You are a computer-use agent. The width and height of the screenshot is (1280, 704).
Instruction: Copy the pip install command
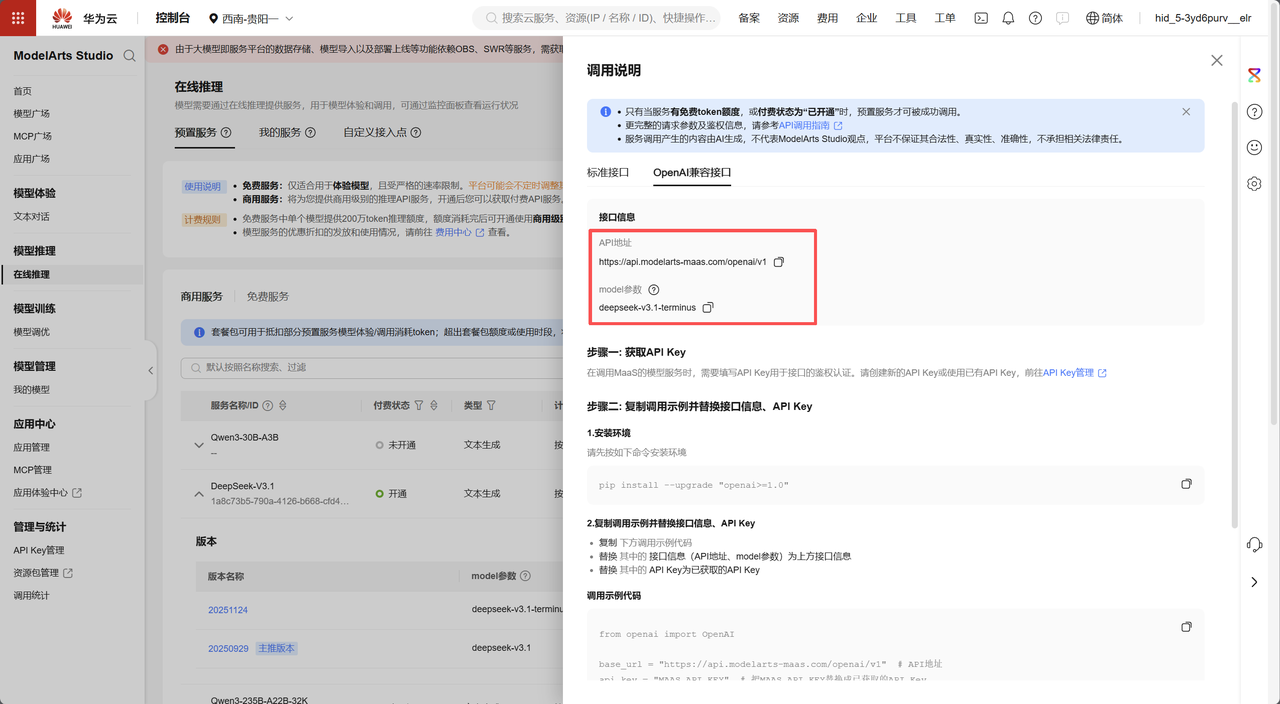1186,484
